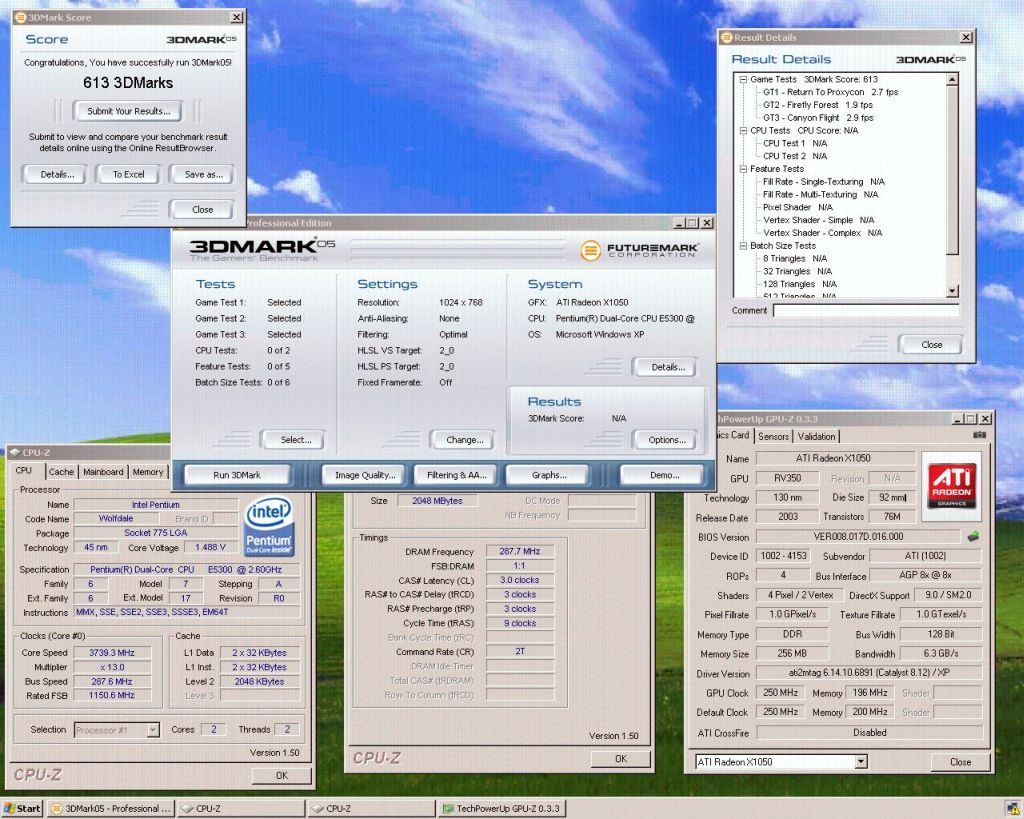The height and width of the screenshot is (819, 1024).
Task: Switch to the Mainboard tab in CPU-Z
Action: (x=103, y=472)
